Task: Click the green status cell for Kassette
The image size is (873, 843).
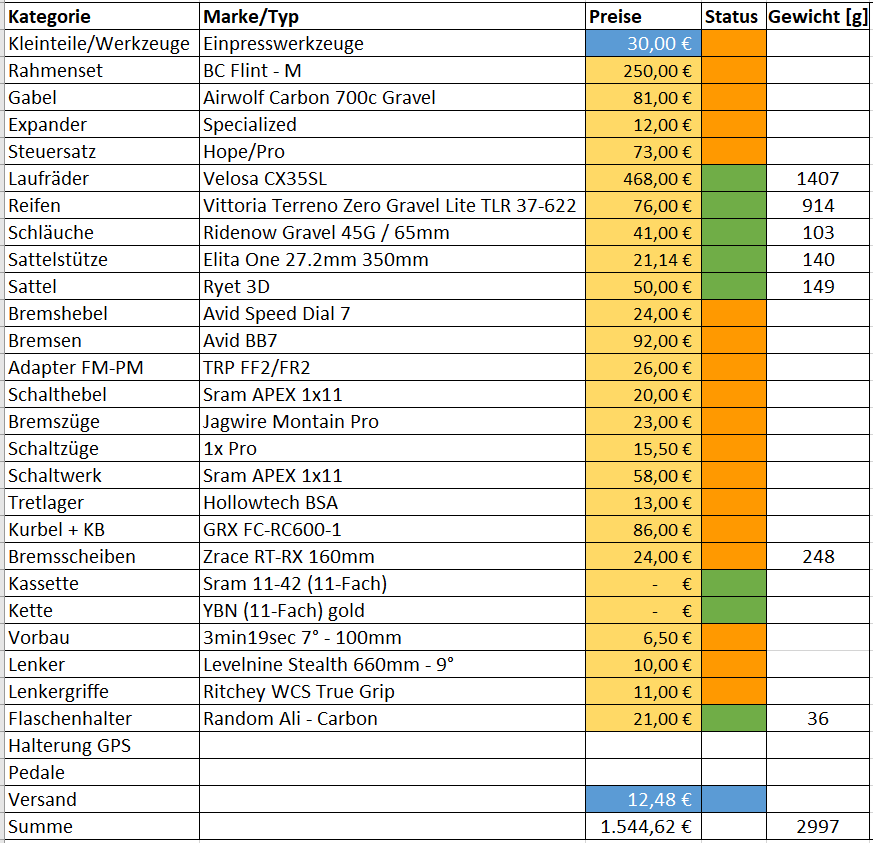Action: pyautogui.click(x=734, y=584)
